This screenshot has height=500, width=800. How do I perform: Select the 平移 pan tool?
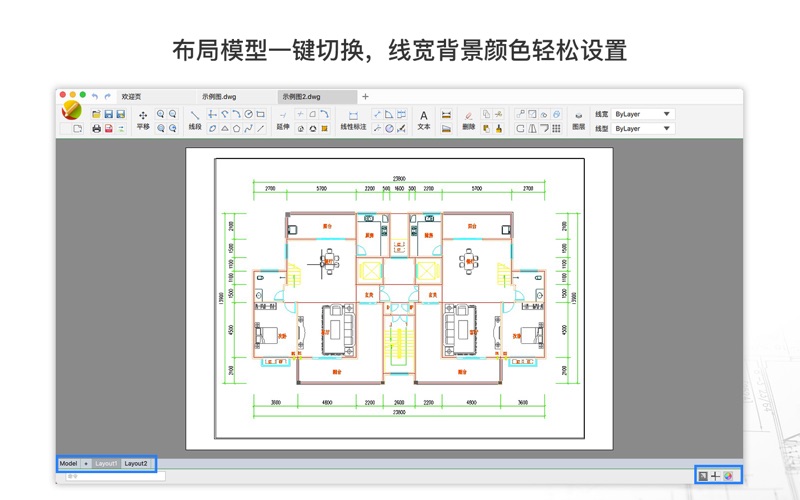[x=143, y=120]
